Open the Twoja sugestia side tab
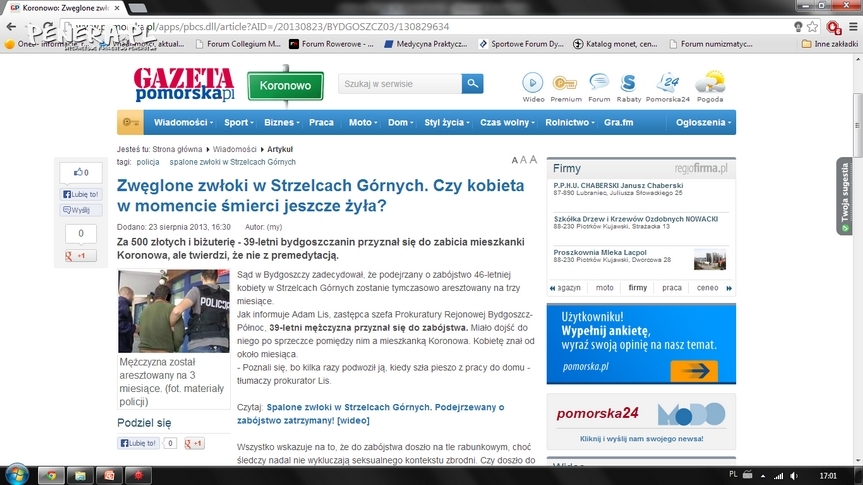Image resolution: width=863 pixels, height=485 pixels. tap(844, 197)
